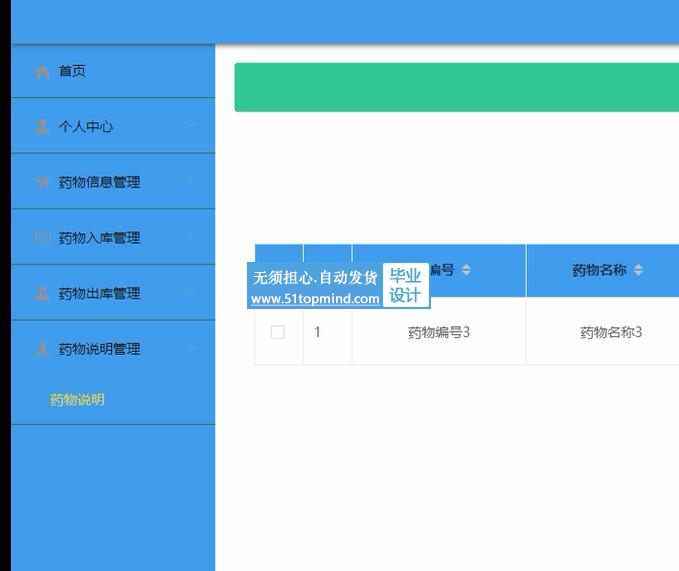Expand the 个人中心 menu chevron
The height and width of the screenshot is (571, 679).
tap(190, 124)
